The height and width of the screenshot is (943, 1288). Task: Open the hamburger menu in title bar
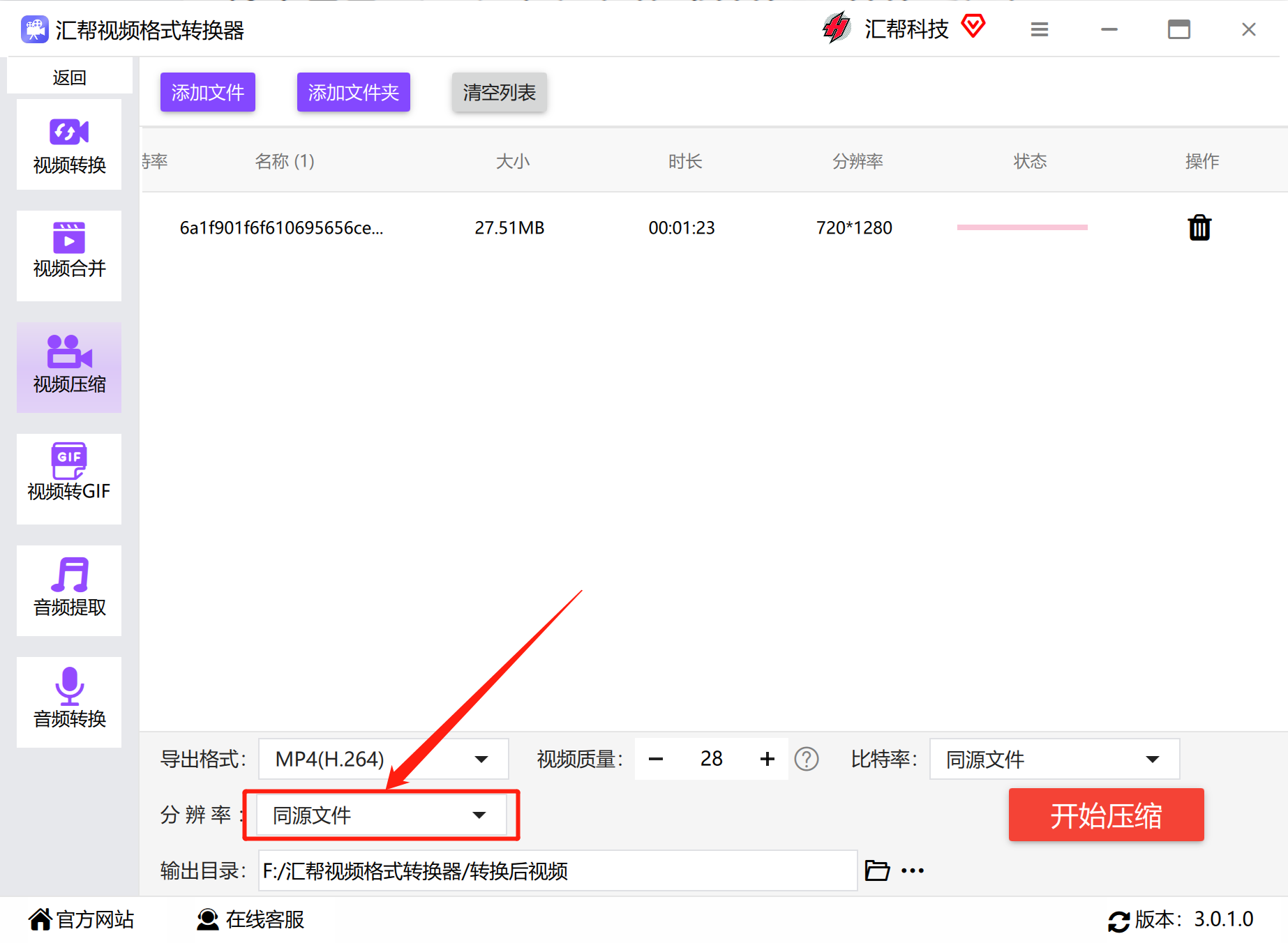point(1040,29)
